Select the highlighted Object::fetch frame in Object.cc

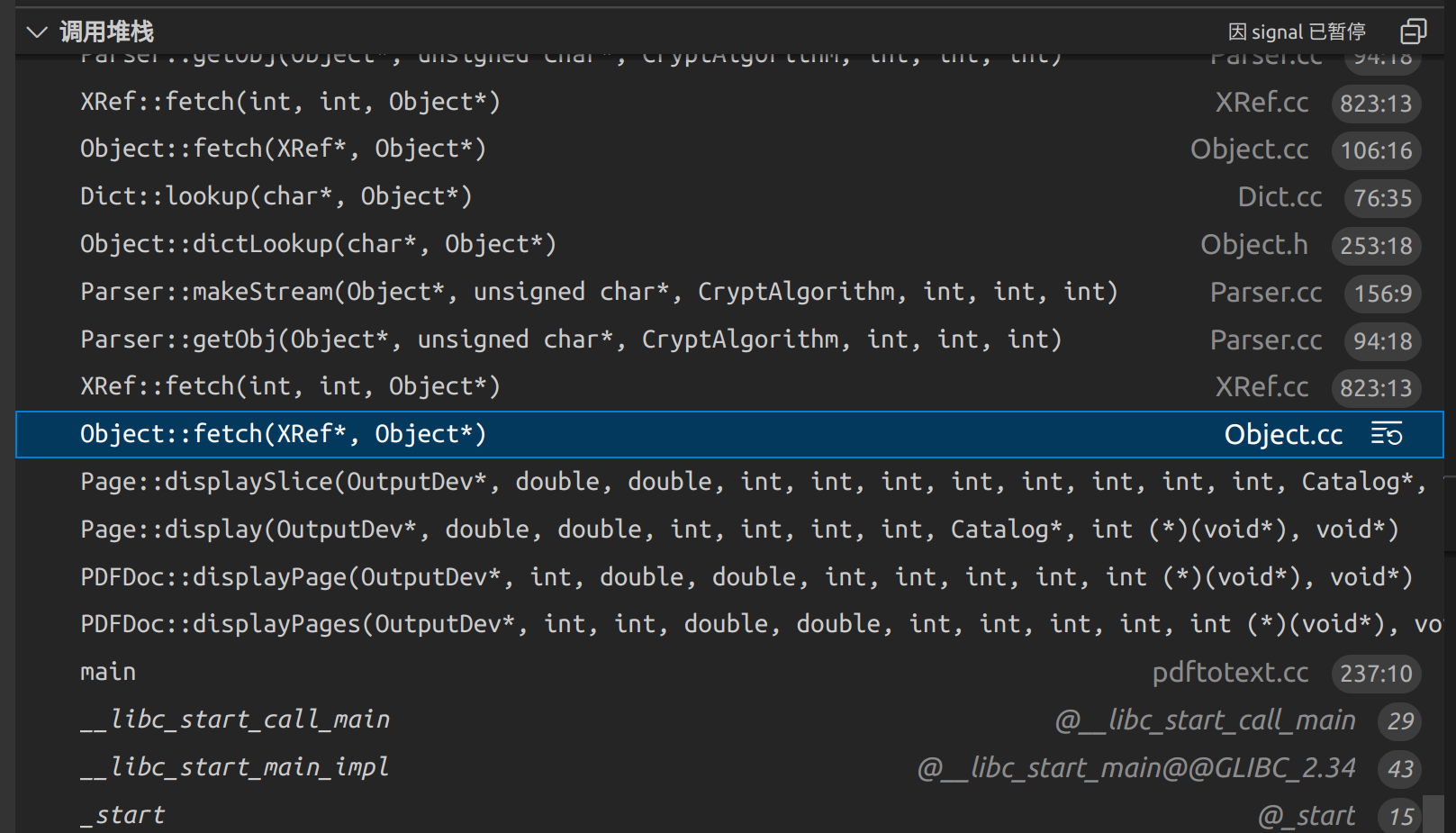(282, 433)
